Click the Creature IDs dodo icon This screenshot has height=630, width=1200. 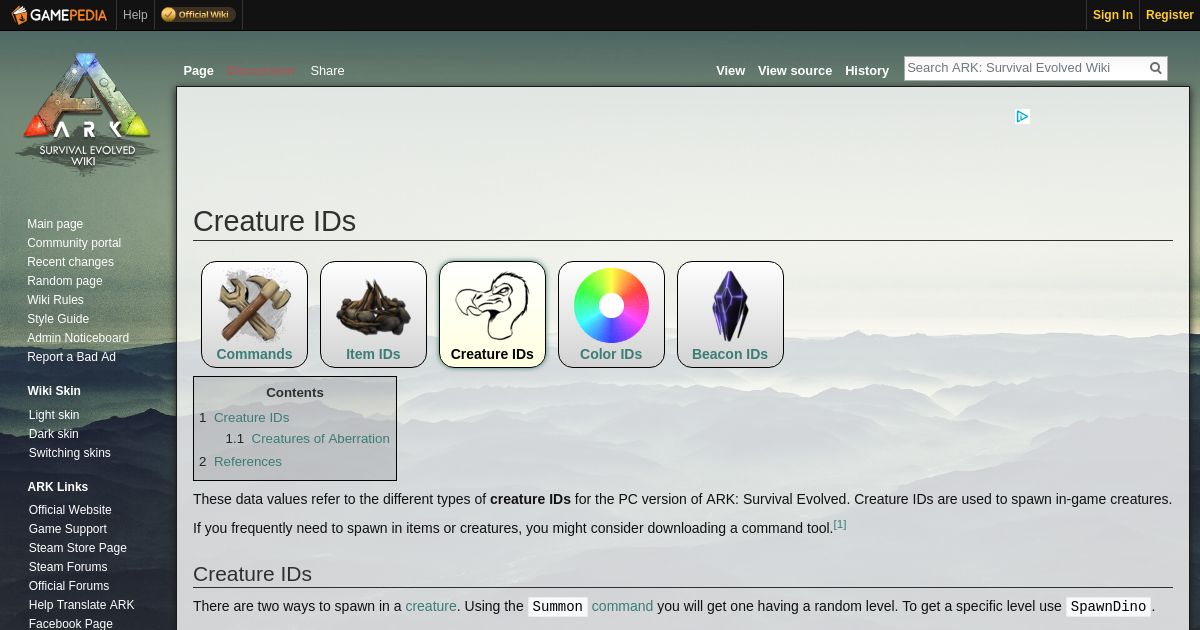point(492,305)
